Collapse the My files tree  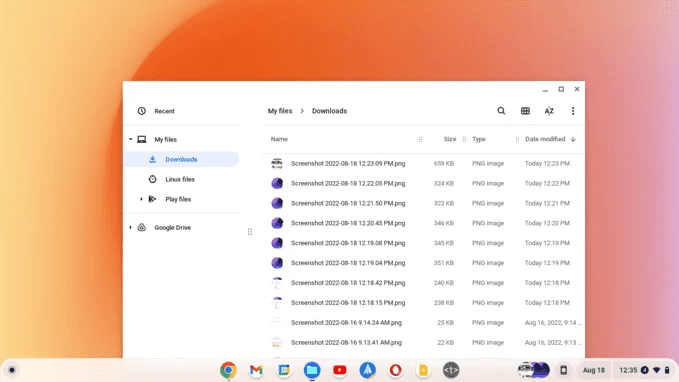coord(130,139)
